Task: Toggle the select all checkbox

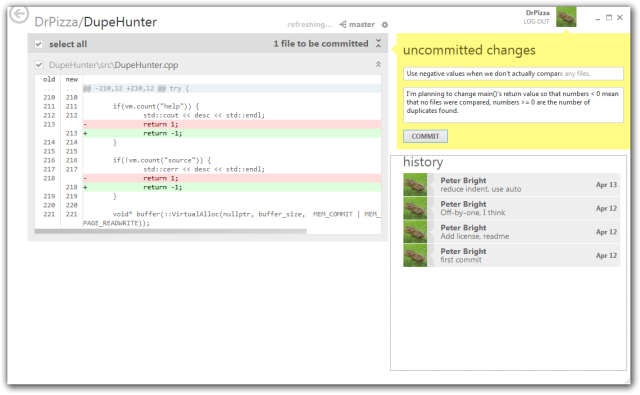Action: tap(39, 44)
